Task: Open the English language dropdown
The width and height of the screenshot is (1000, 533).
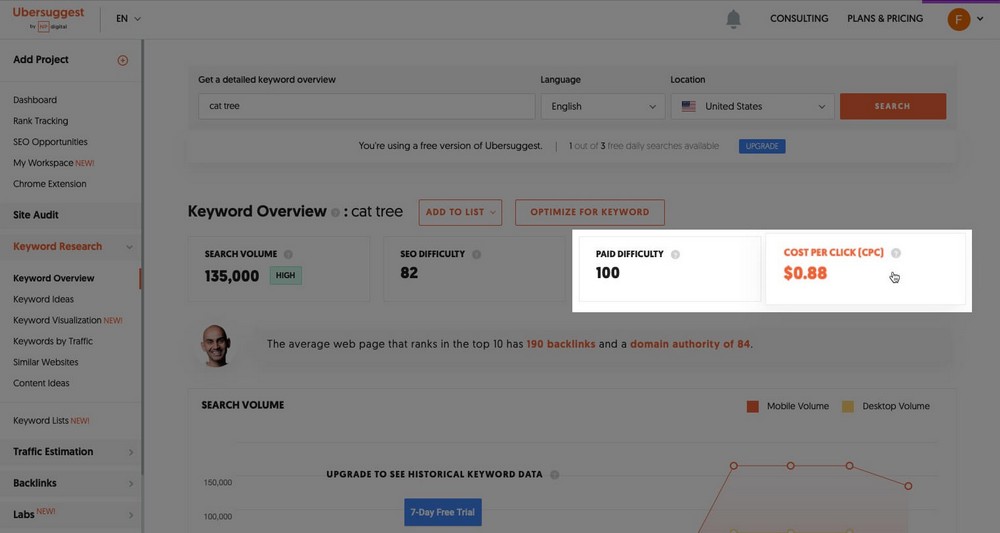Action: [x=603, y=106]
